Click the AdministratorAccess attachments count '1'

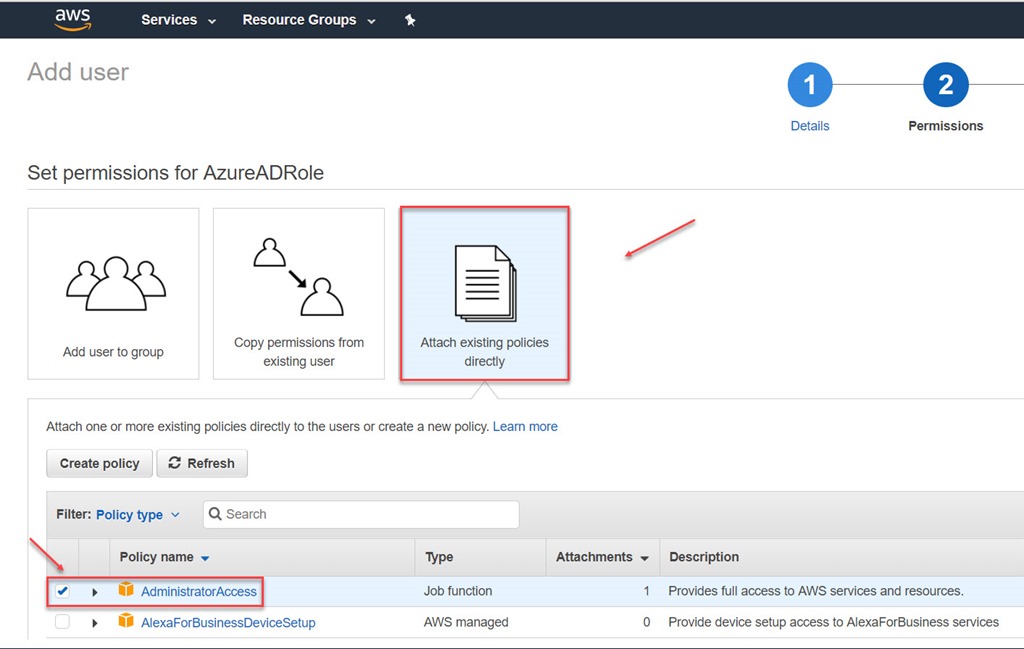pos(647,591)
